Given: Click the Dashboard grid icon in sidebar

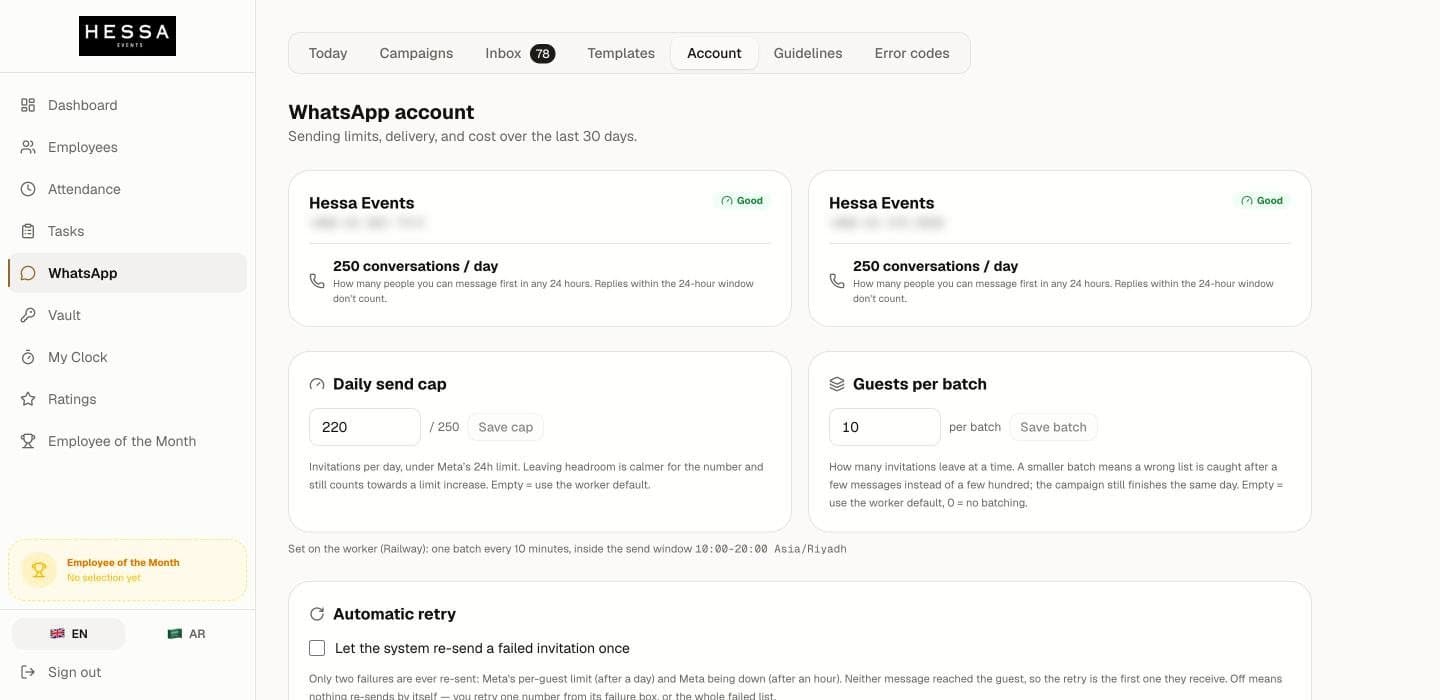Looking at the screenshot, I should point(28,105).
